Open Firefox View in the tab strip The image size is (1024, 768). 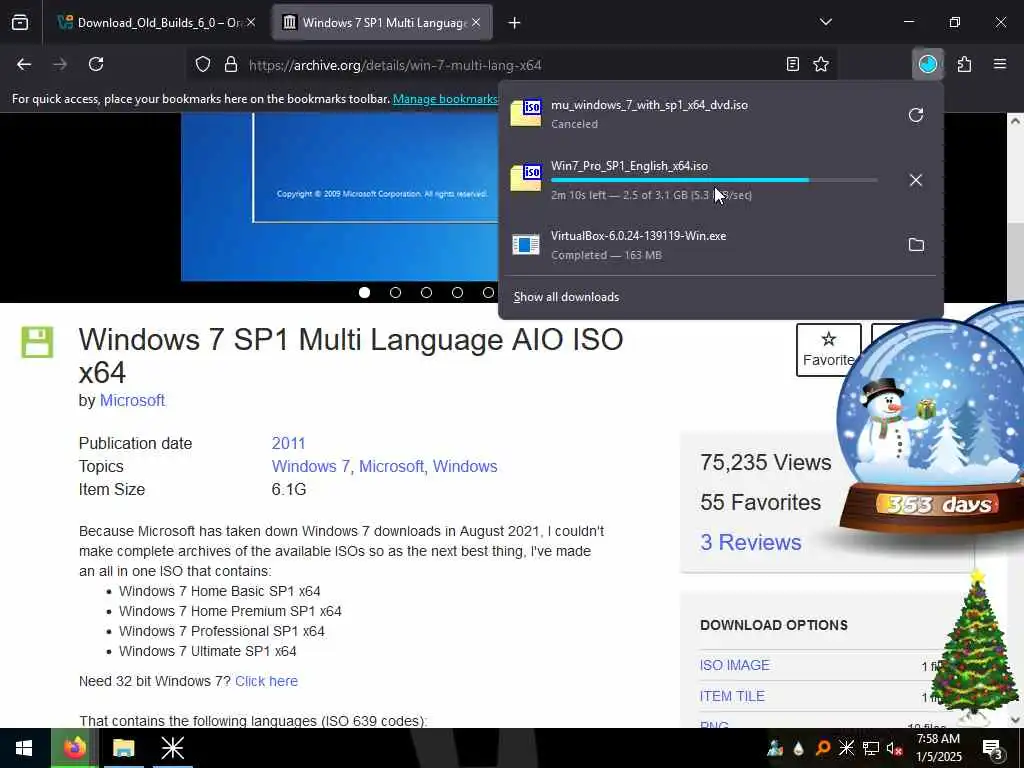[20, 23]
